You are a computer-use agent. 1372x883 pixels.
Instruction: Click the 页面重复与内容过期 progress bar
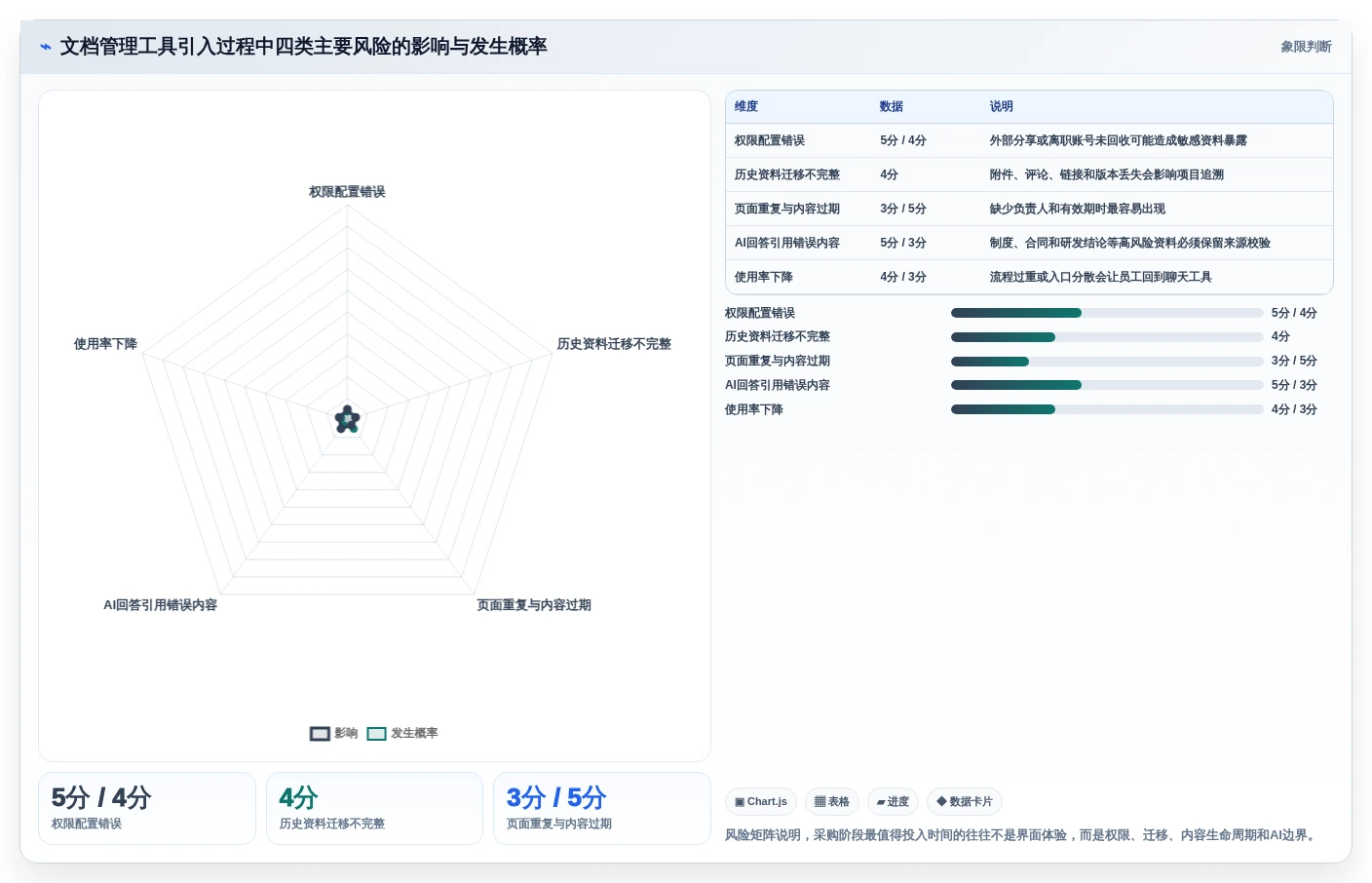(x=1107, y=362)
